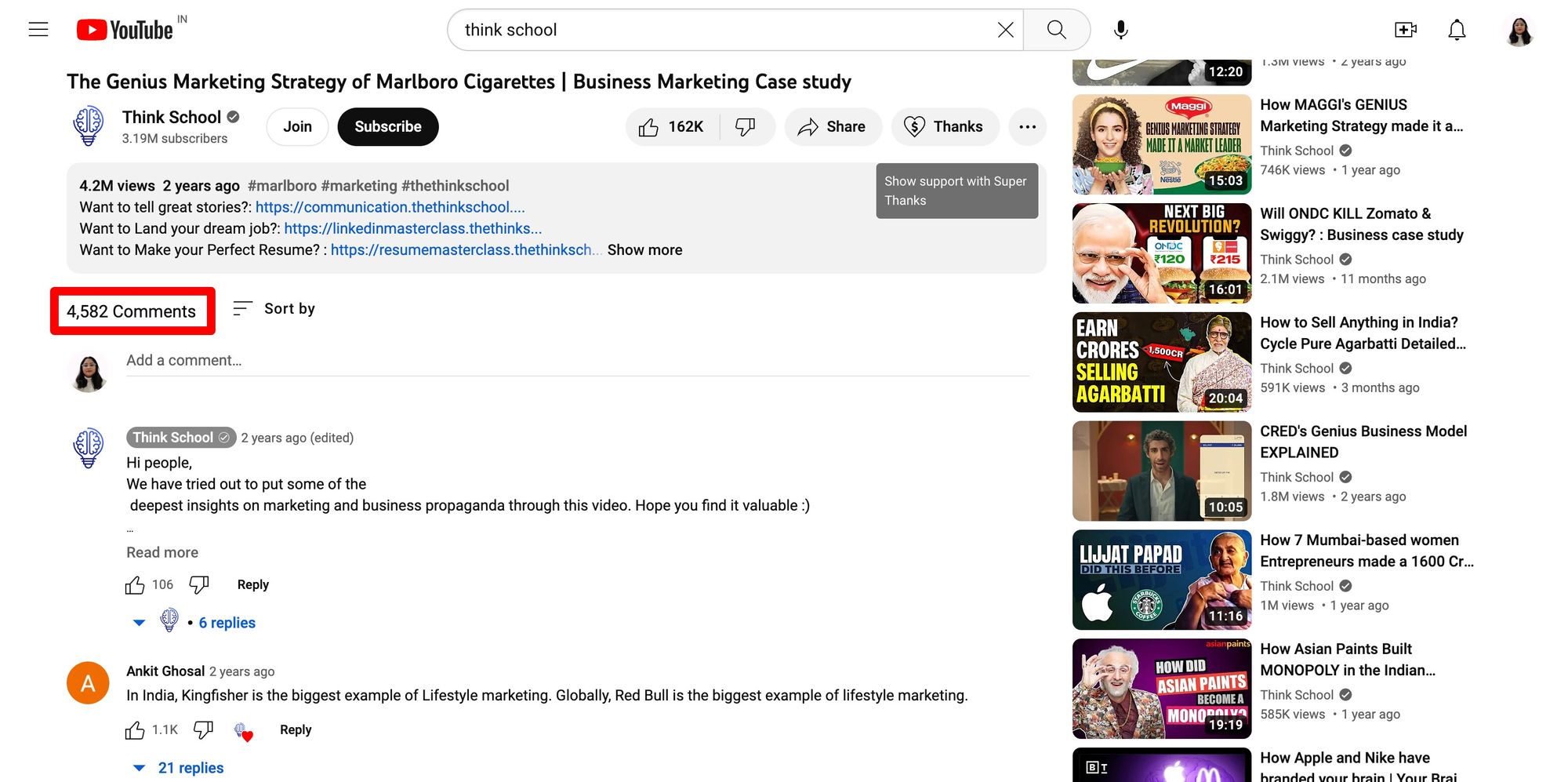Like the video with 162K likes
Image resolution: width=1568 pixels, height=782 pixels.
[671, 126]
